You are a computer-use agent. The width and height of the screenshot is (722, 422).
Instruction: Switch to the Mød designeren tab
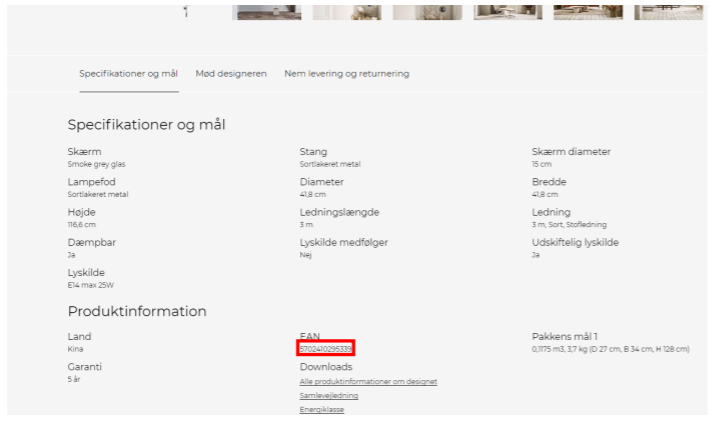pyautogui.click(x=231, y=74)
